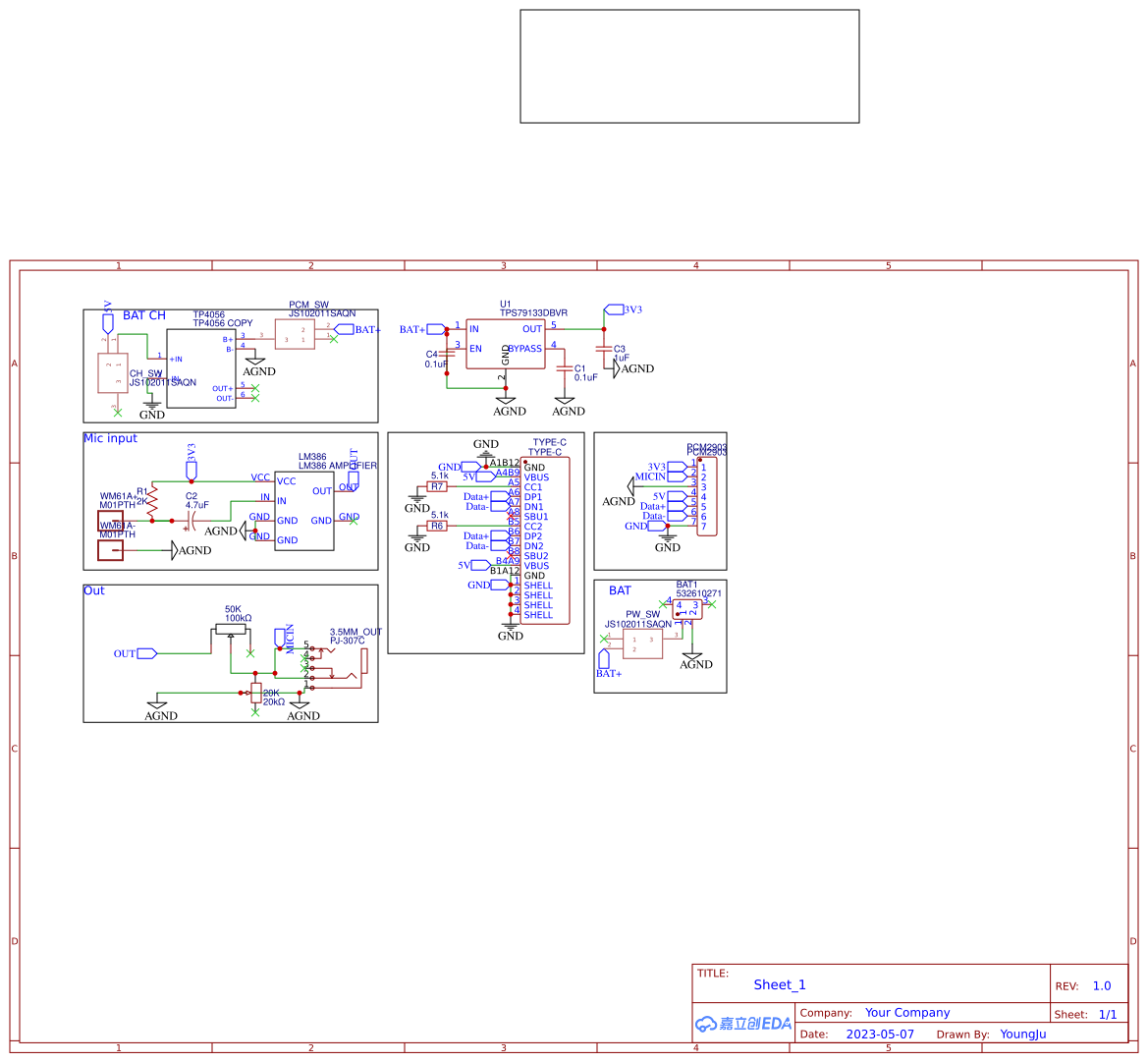Viewport: 1148px width, 1063px height.
Task: Click the BAT1 532610271 battery symbol
Action: pyautogui.click(x=687, y=607)
